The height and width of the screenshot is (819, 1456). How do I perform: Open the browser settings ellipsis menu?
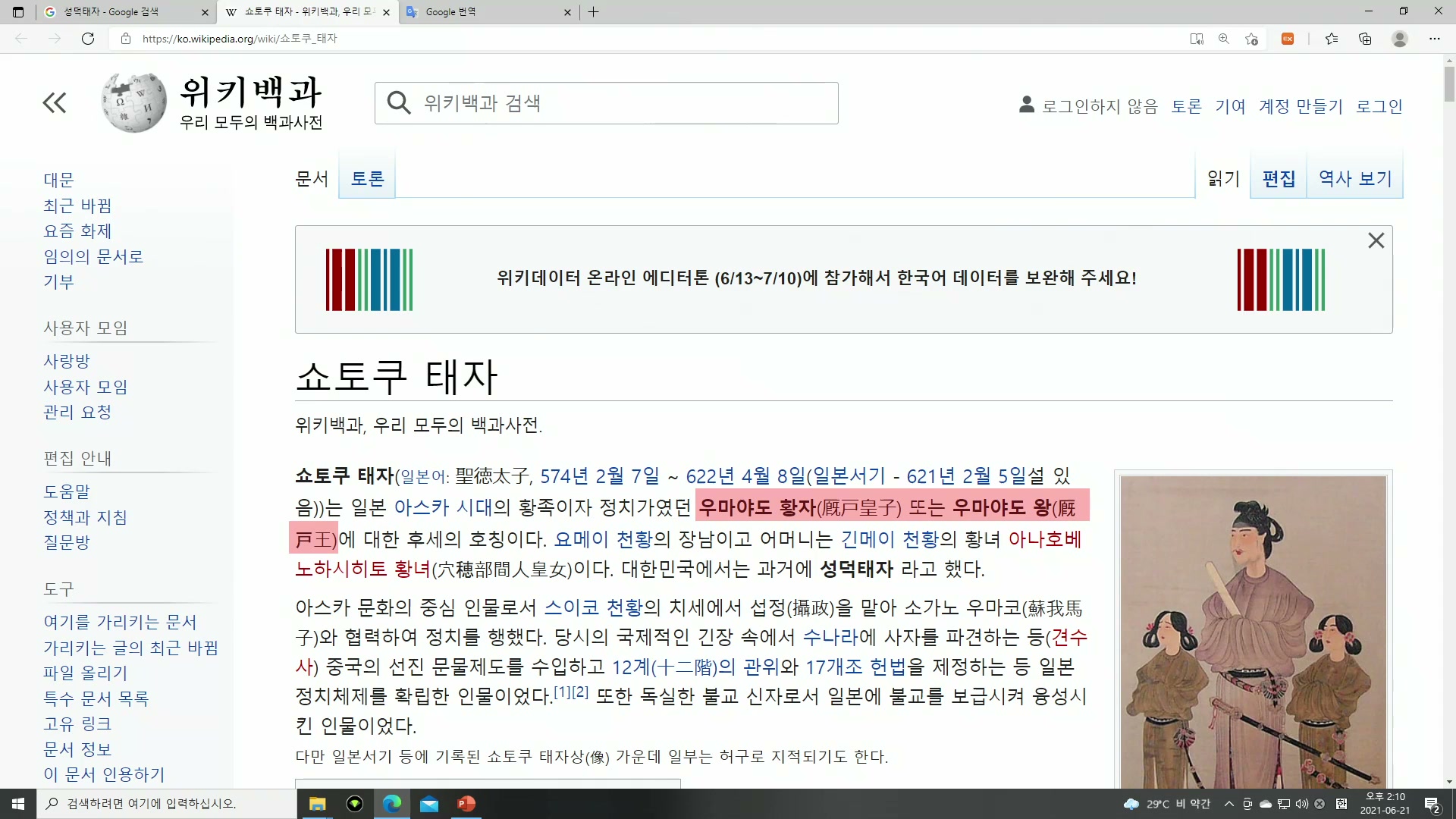pyautogui.click(x=1434, y=39)
